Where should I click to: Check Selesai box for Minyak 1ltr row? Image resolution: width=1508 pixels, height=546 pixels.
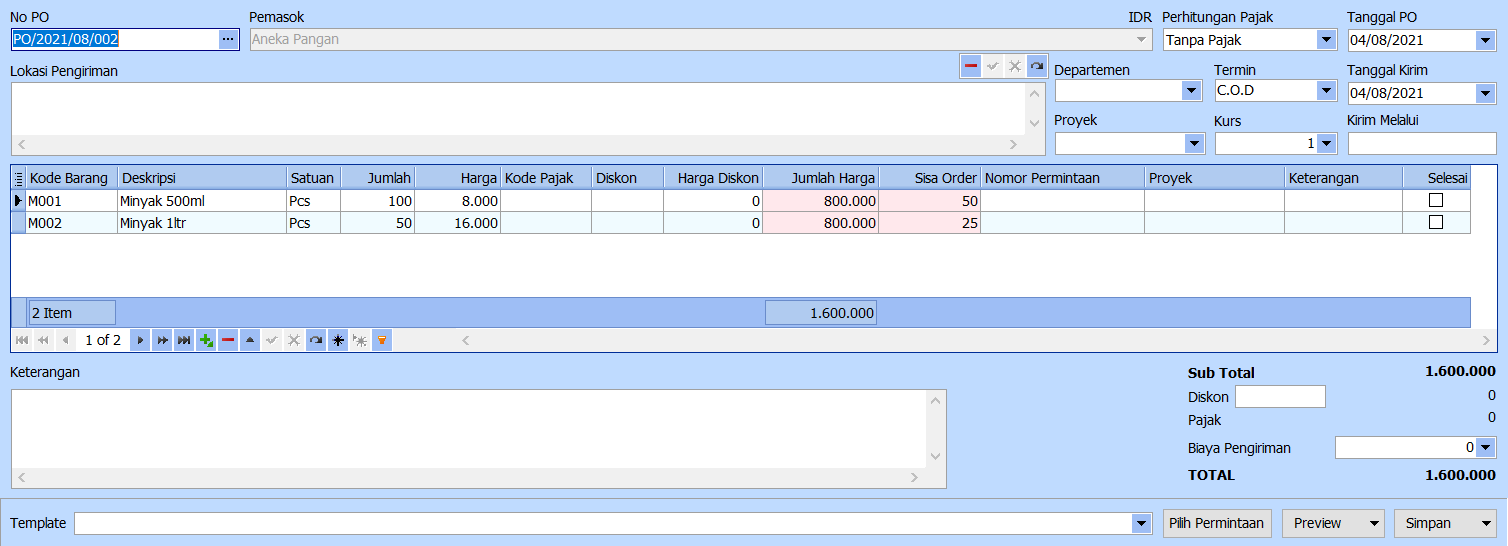(1436, 223)
